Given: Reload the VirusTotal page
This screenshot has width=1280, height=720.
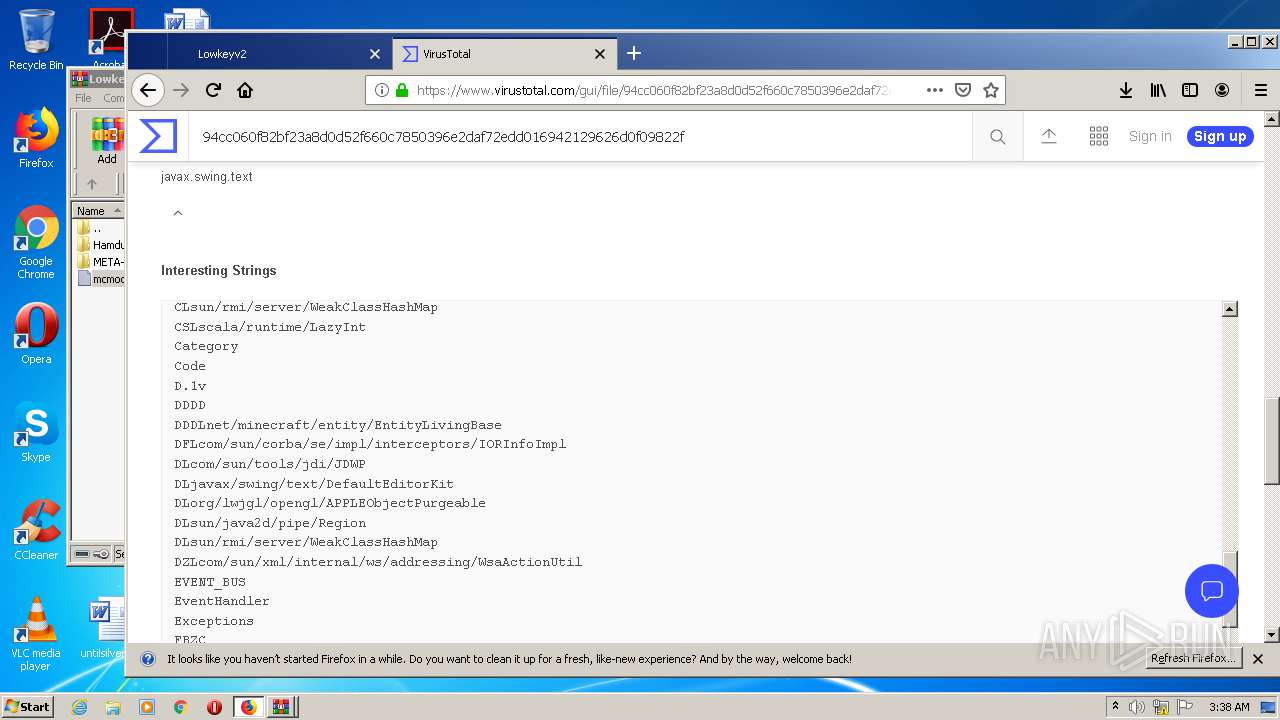Looking at the screenshot, I should (x=213, y=90).
